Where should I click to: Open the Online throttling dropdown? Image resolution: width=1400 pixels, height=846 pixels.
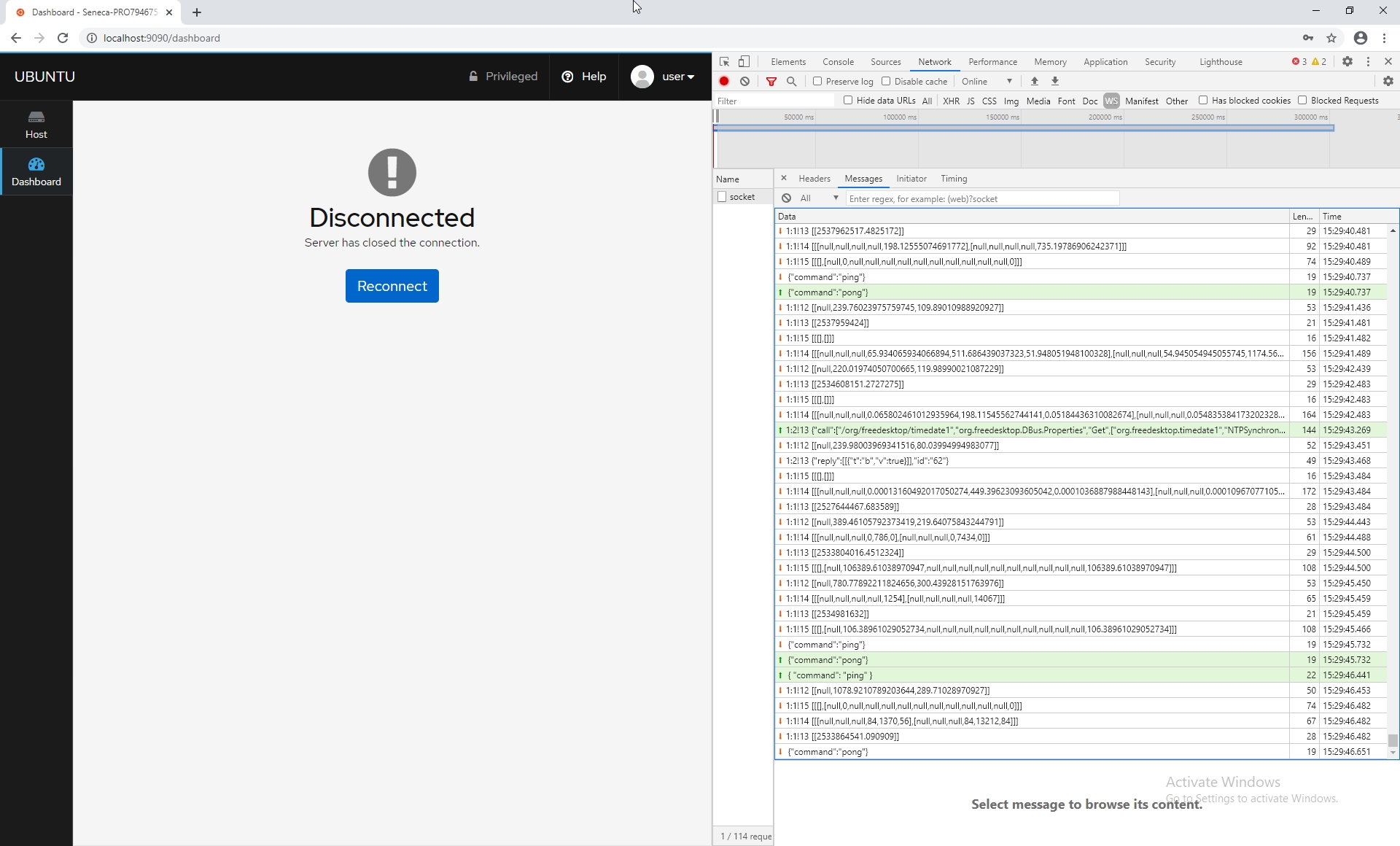tap(987, 82)
